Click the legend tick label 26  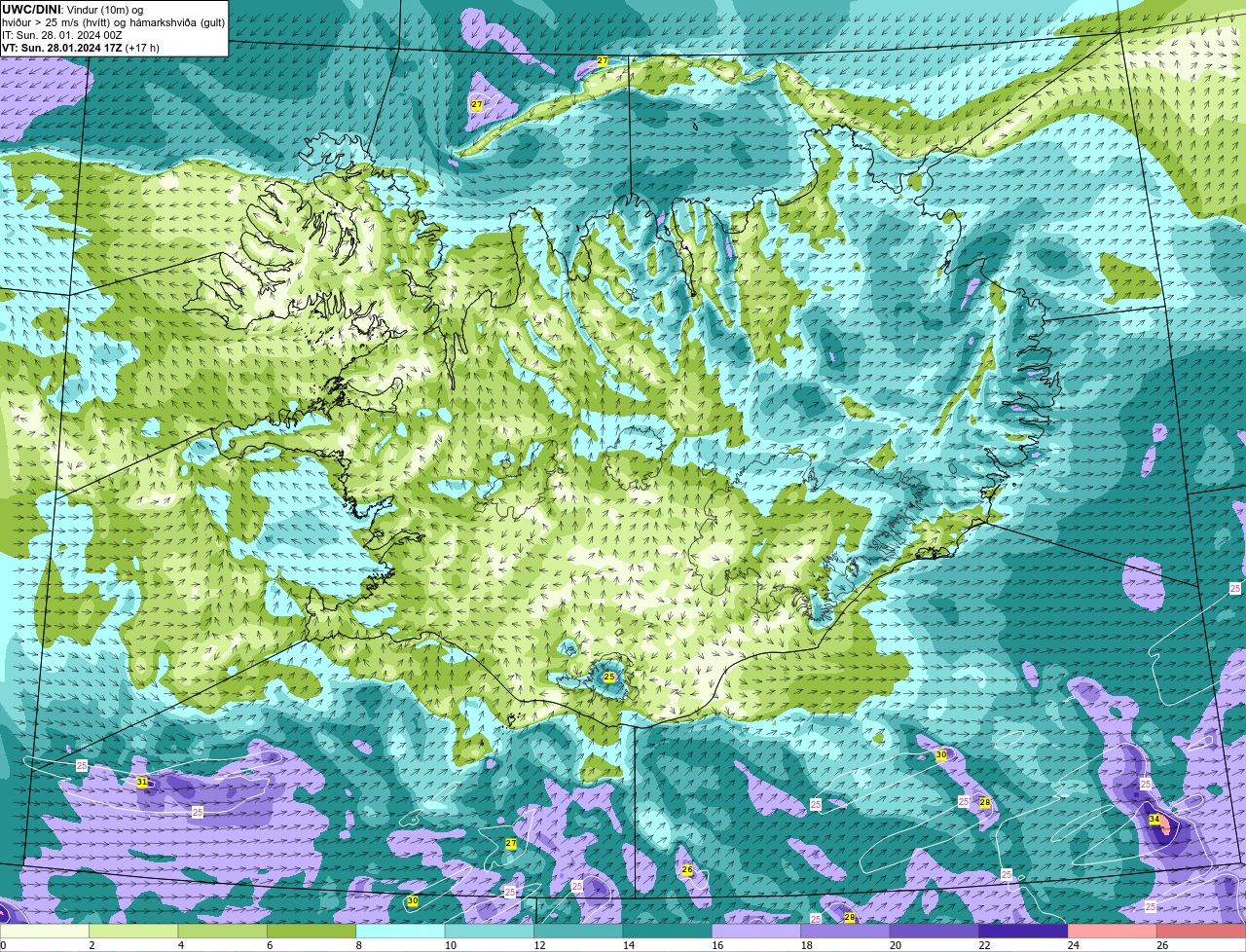click(1162, 945)
